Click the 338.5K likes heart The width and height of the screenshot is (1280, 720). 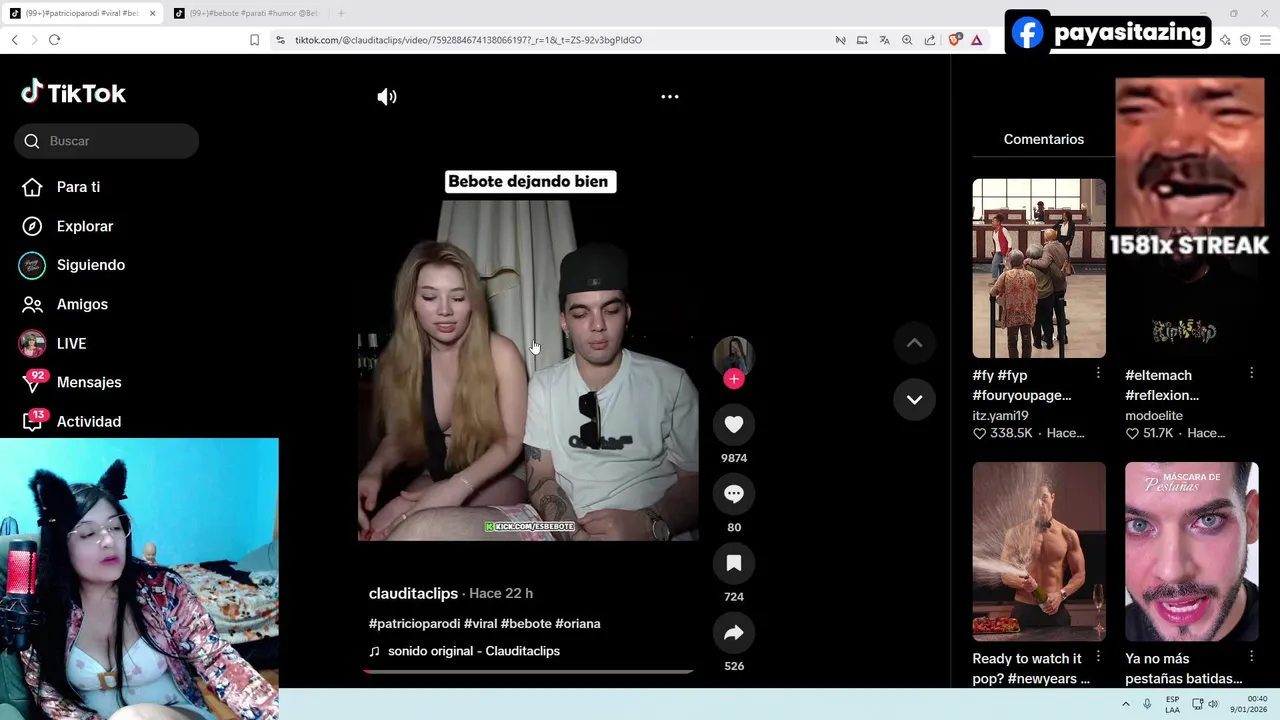(980, 433)
